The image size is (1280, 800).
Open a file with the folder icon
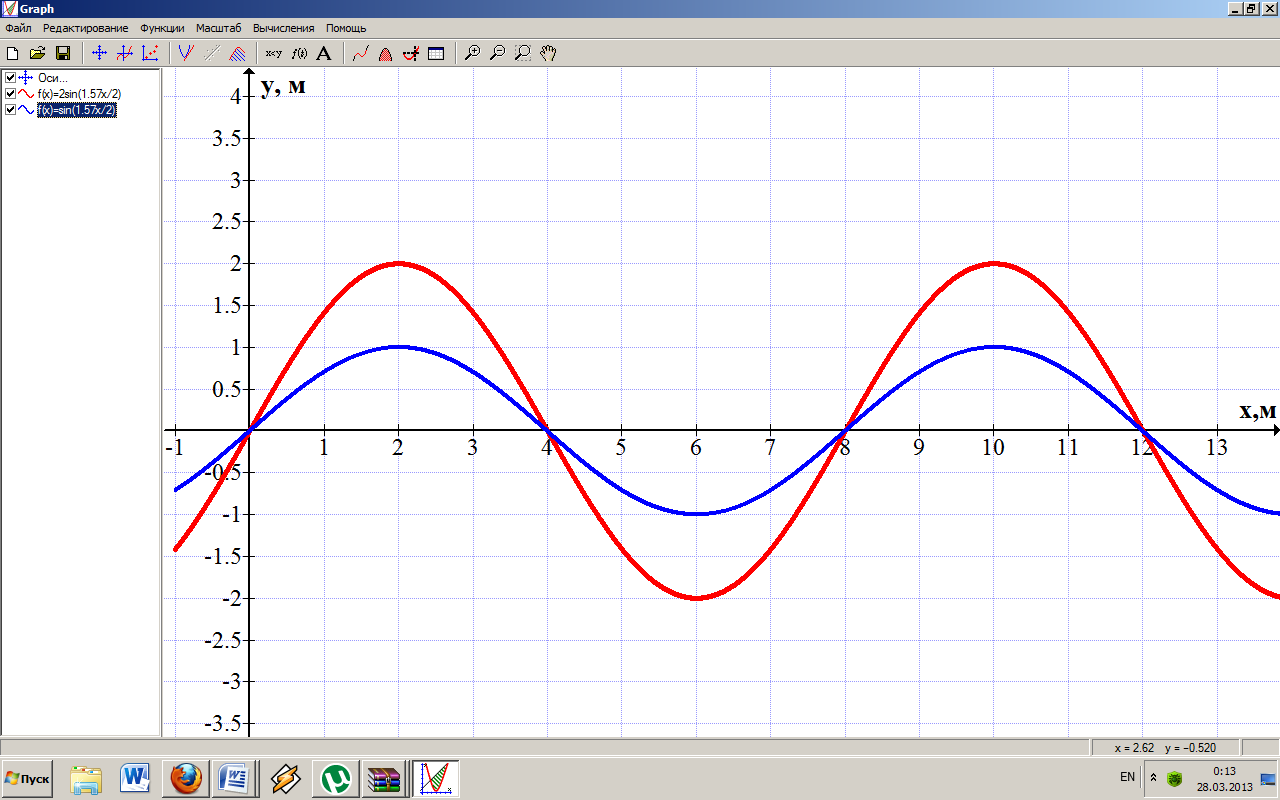coord(37,53)
